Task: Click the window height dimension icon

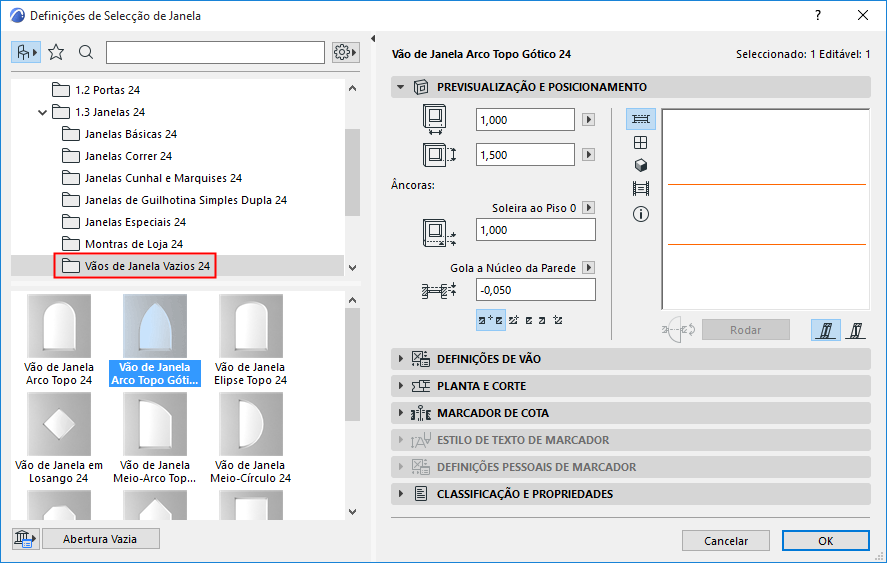Action: 439,154
